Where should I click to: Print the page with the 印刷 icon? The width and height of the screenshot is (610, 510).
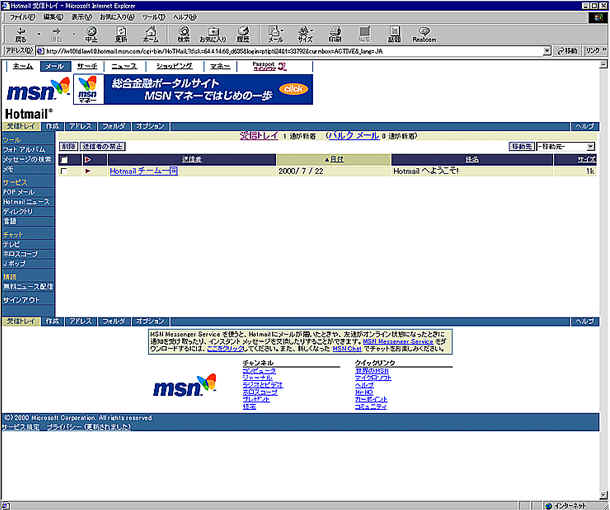pyautogui.click(x=335, y=34)
